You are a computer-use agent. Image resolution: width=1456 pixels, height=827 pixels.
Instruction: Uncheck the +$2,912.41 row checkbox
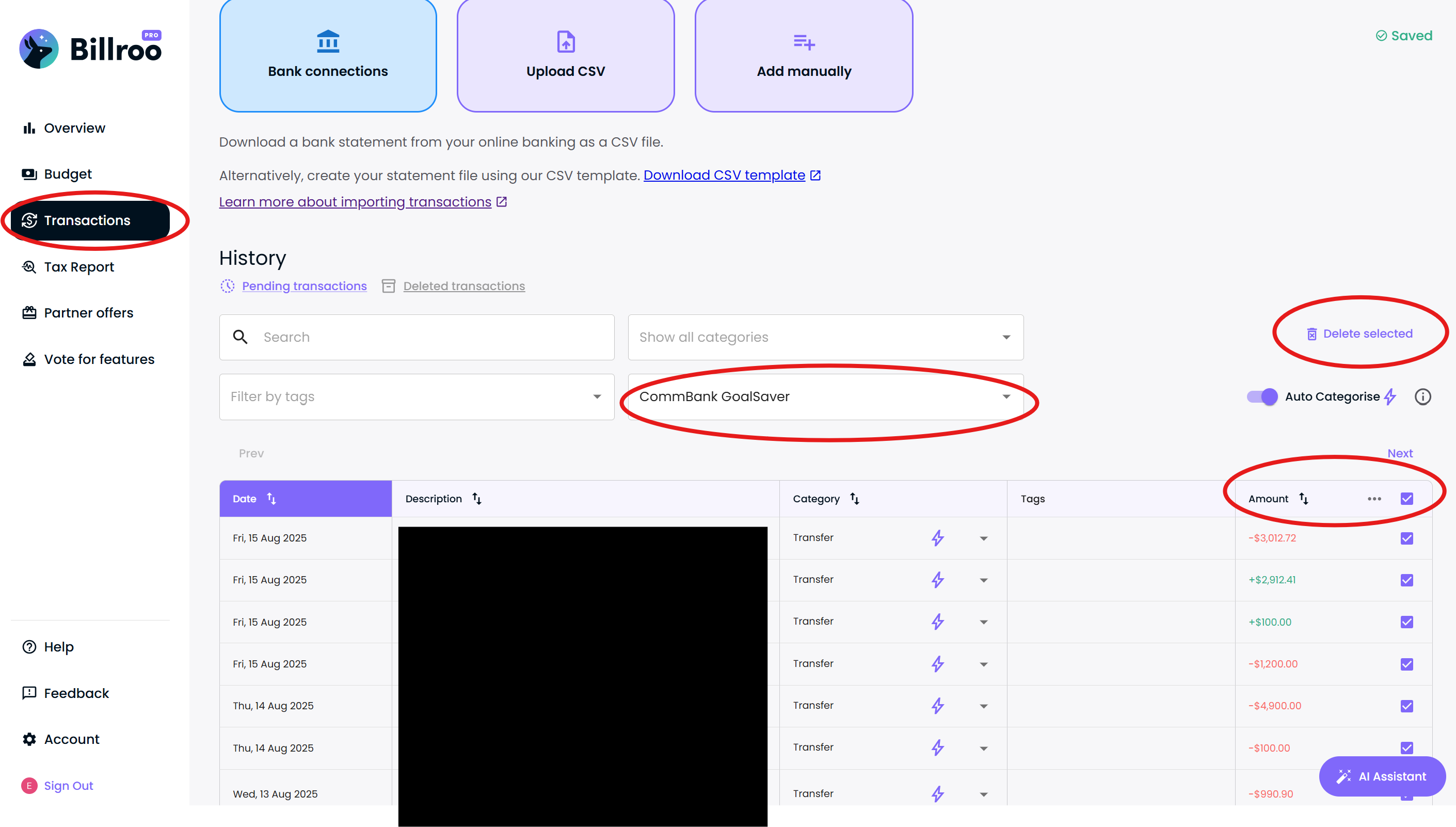click(x=1406, y=580)
